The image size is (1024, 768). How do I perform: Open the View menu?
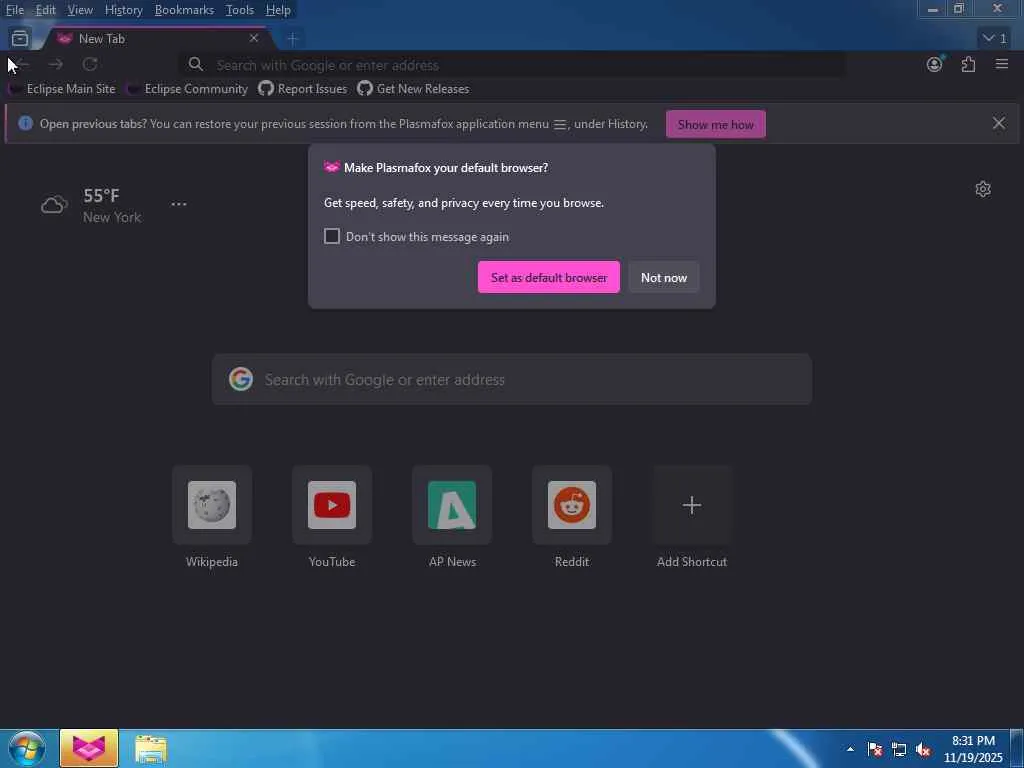80,10
